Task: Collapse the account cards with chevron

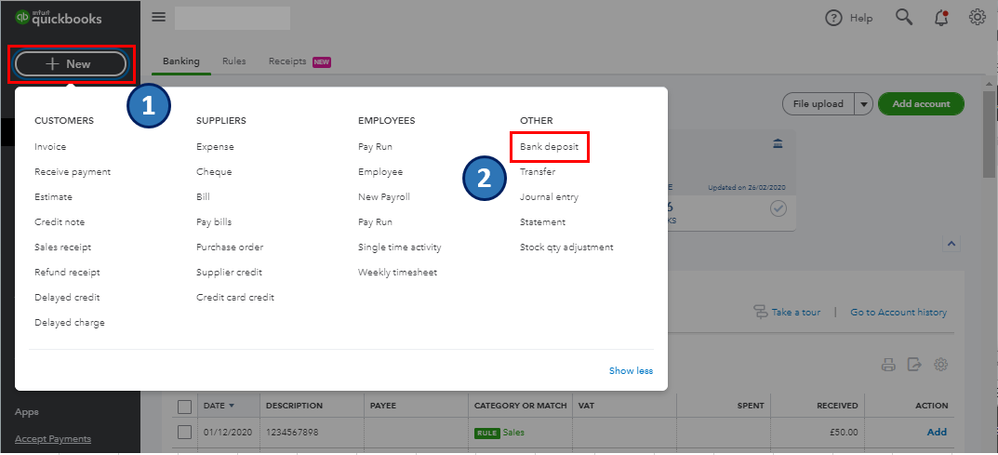Action: pyautogui.click(x=952, y=243)
